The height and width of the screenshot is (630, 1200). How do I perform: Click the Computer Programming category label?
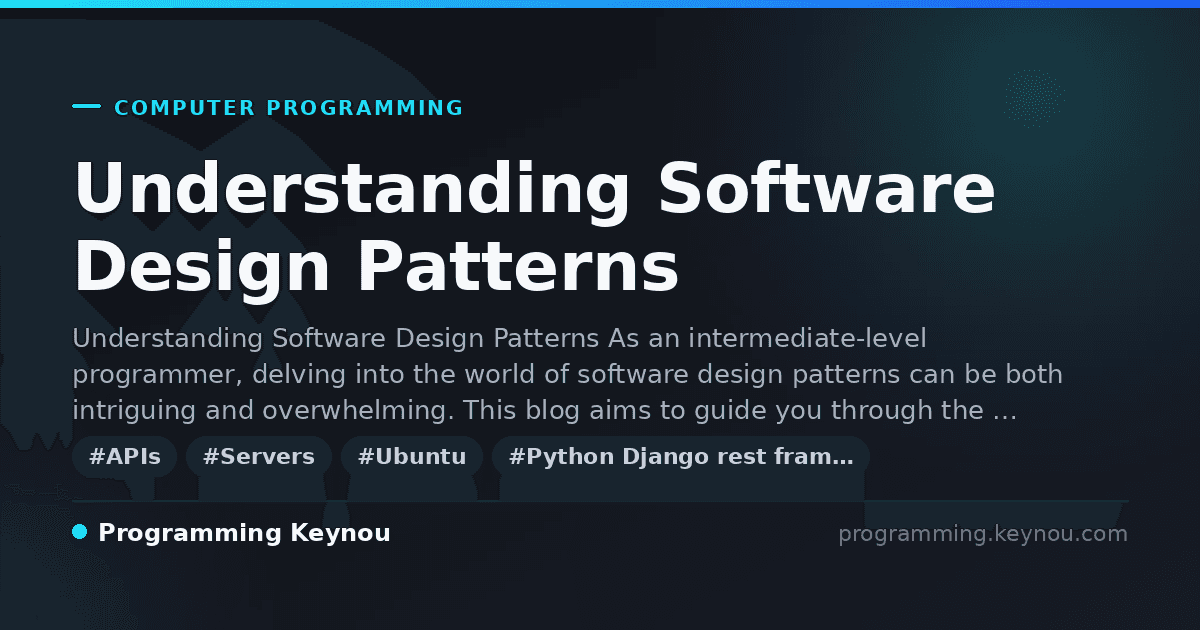(289, 108)
